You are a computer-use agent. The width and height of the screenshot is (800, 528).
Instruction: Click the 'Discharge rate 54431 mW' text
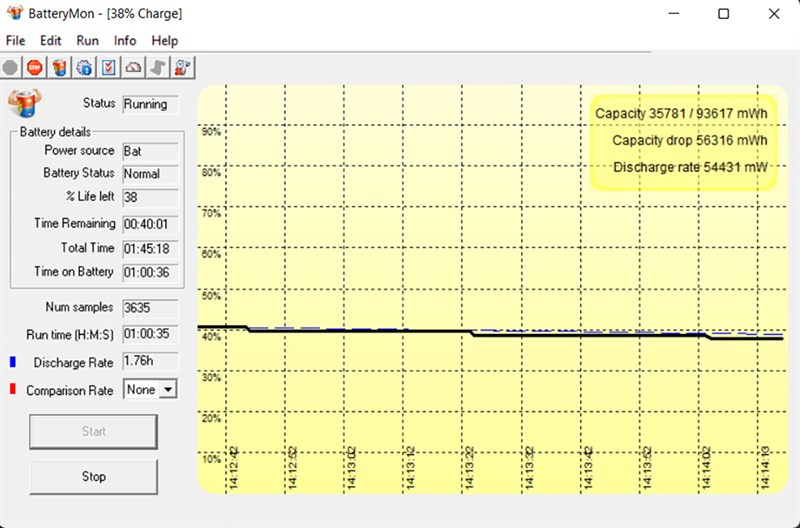(690, 167)
